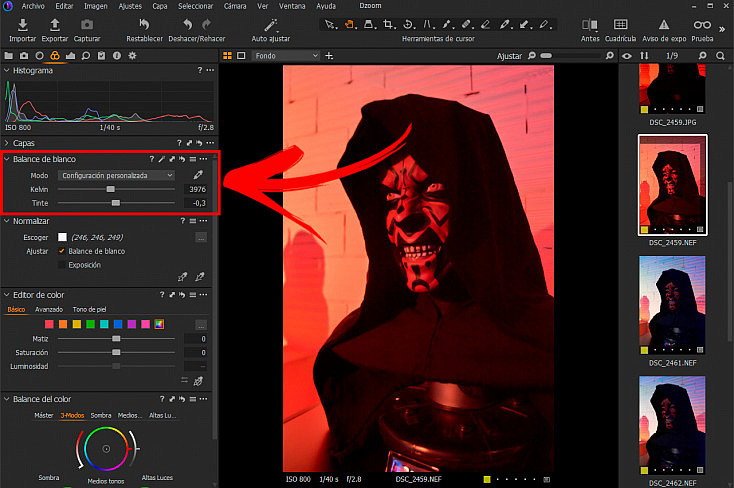The image size is (734, 488).
Task: Click the Aviso de expo warning icon
Action: [x=664, y=24]
